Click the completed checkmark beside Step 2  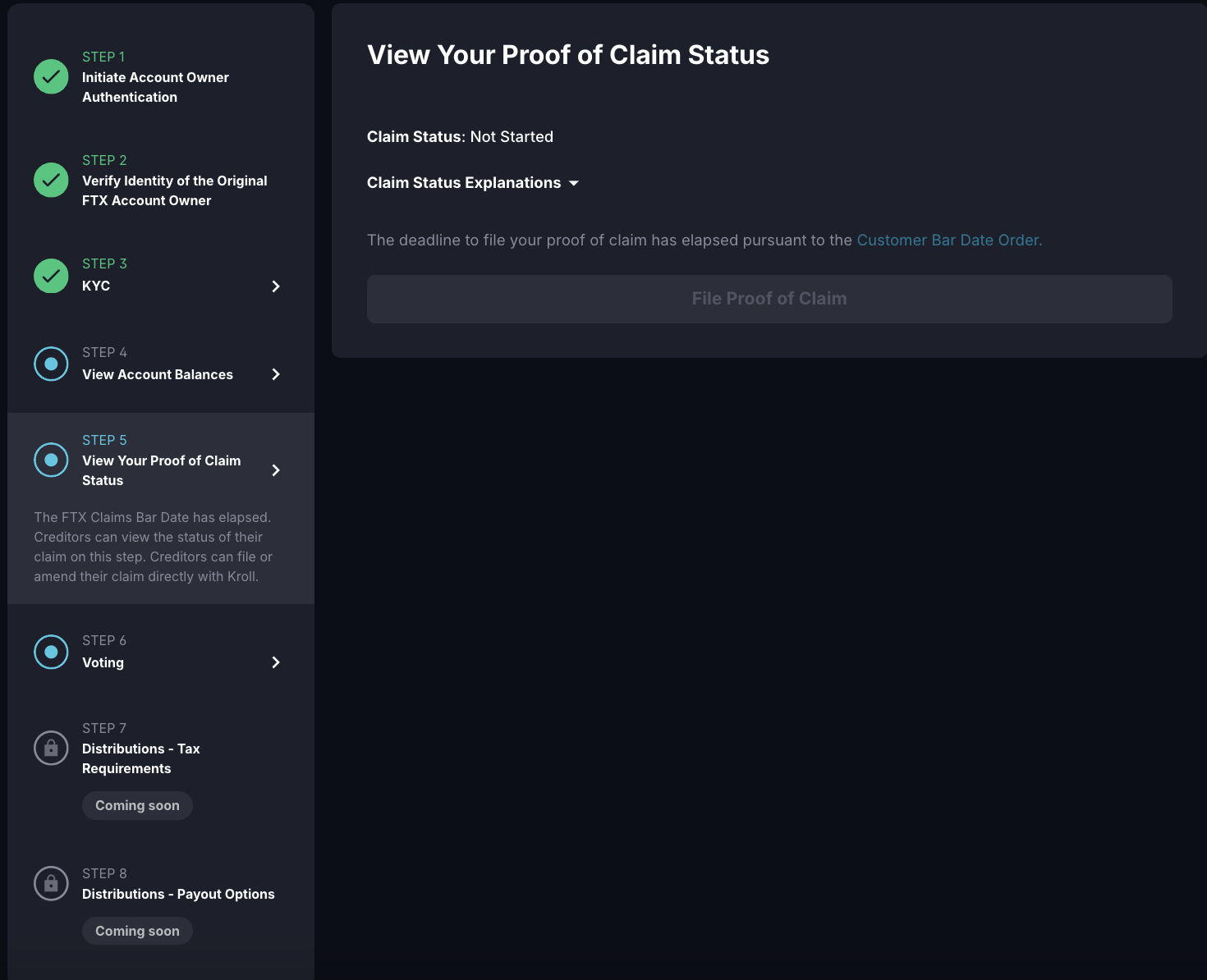point(50,180)
